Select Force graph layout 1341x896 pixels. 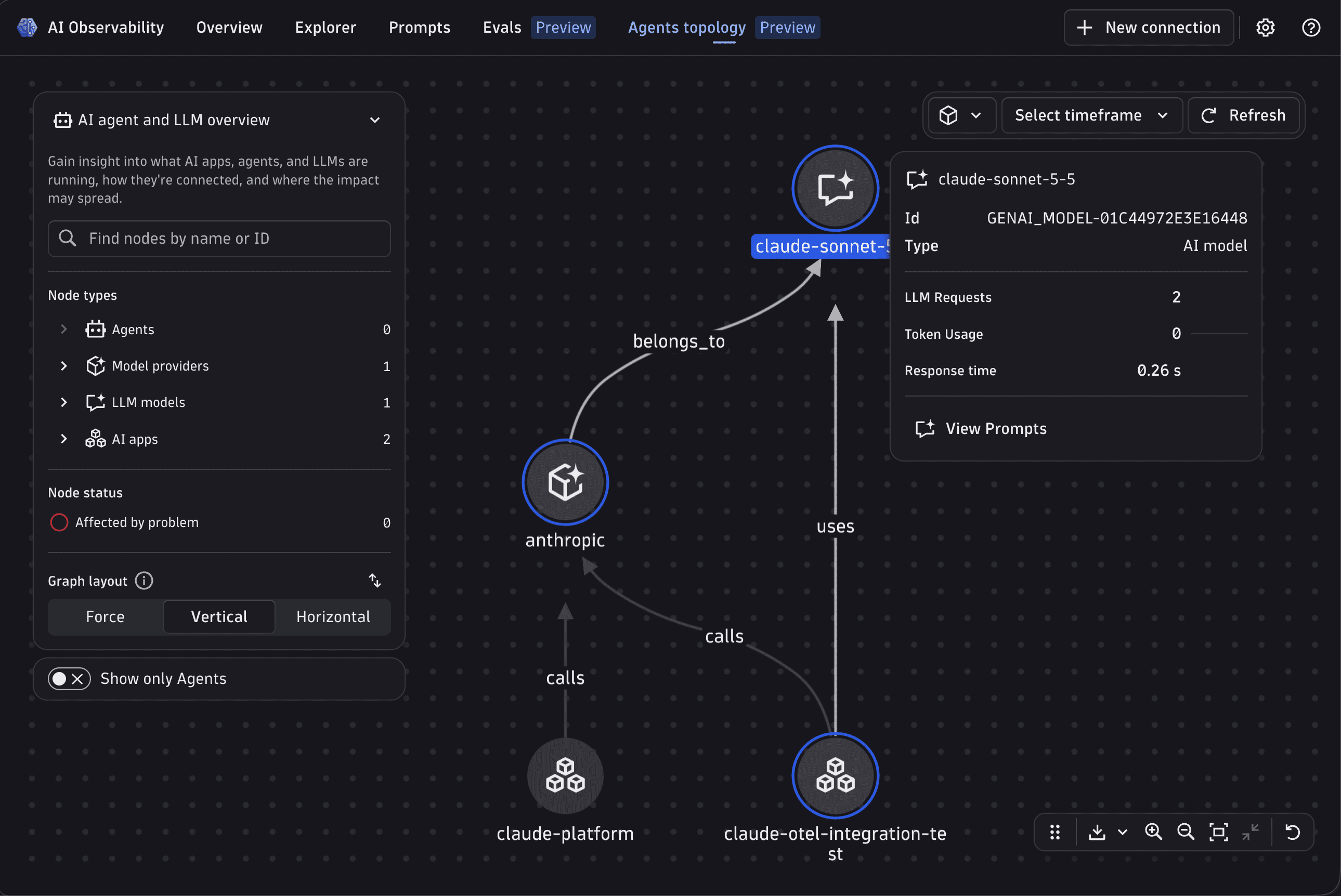pyautogui.click(x=105, y=617)
